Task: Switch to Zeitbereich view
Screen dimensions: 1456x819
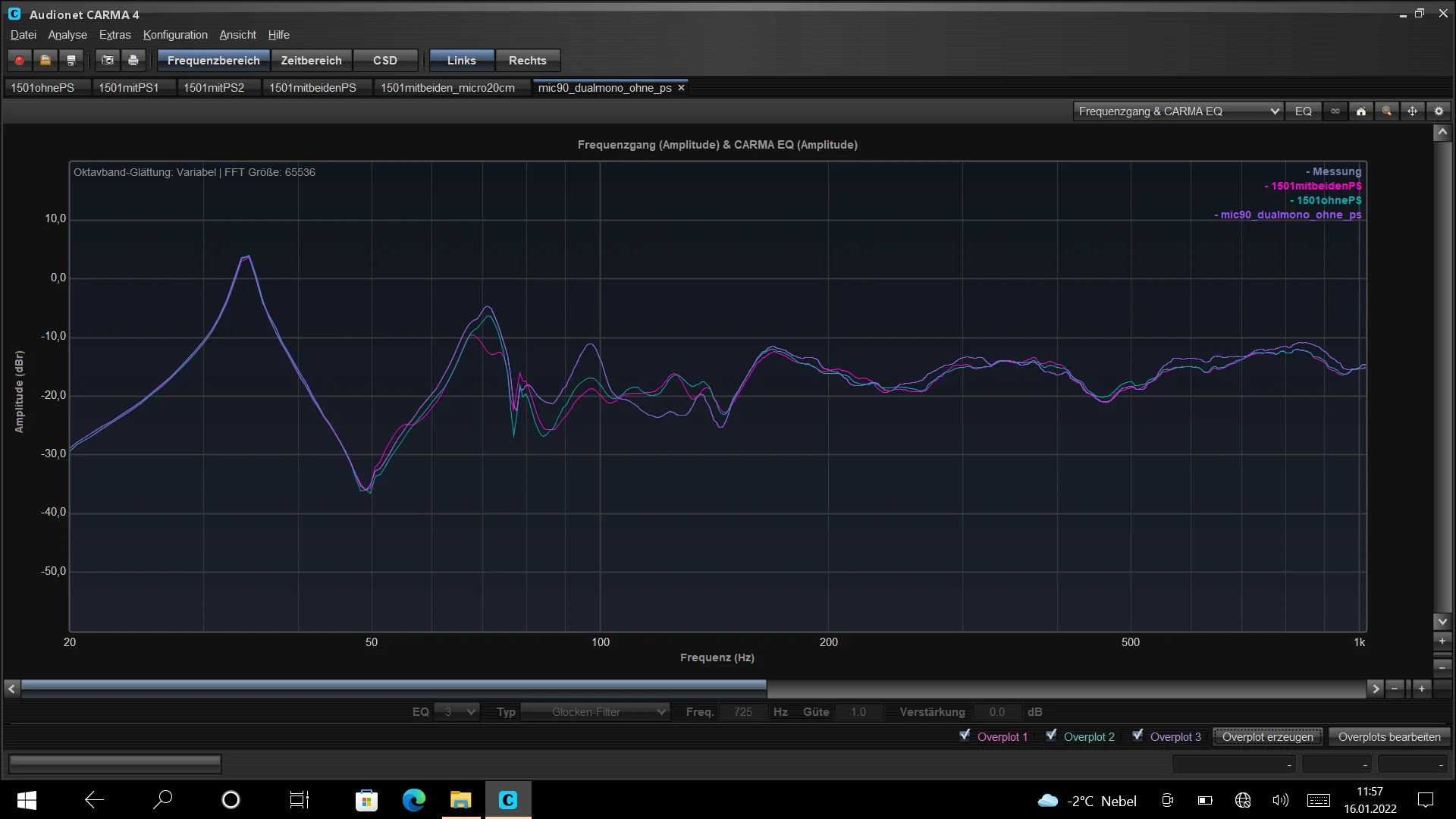Action: pyautogui.click(x=311, y=61)
